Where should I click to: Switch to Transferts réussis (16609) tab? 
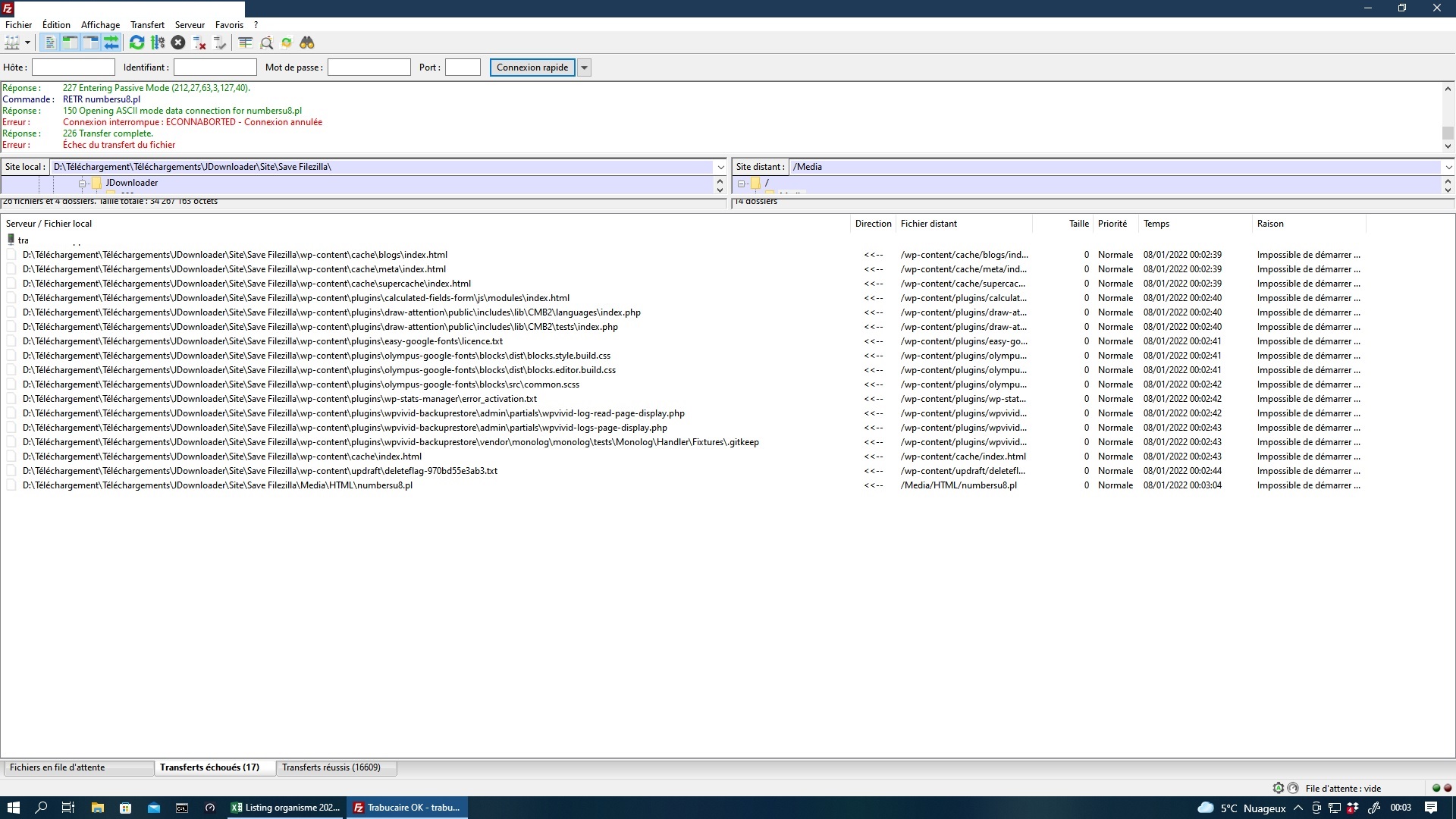[336, 767]
